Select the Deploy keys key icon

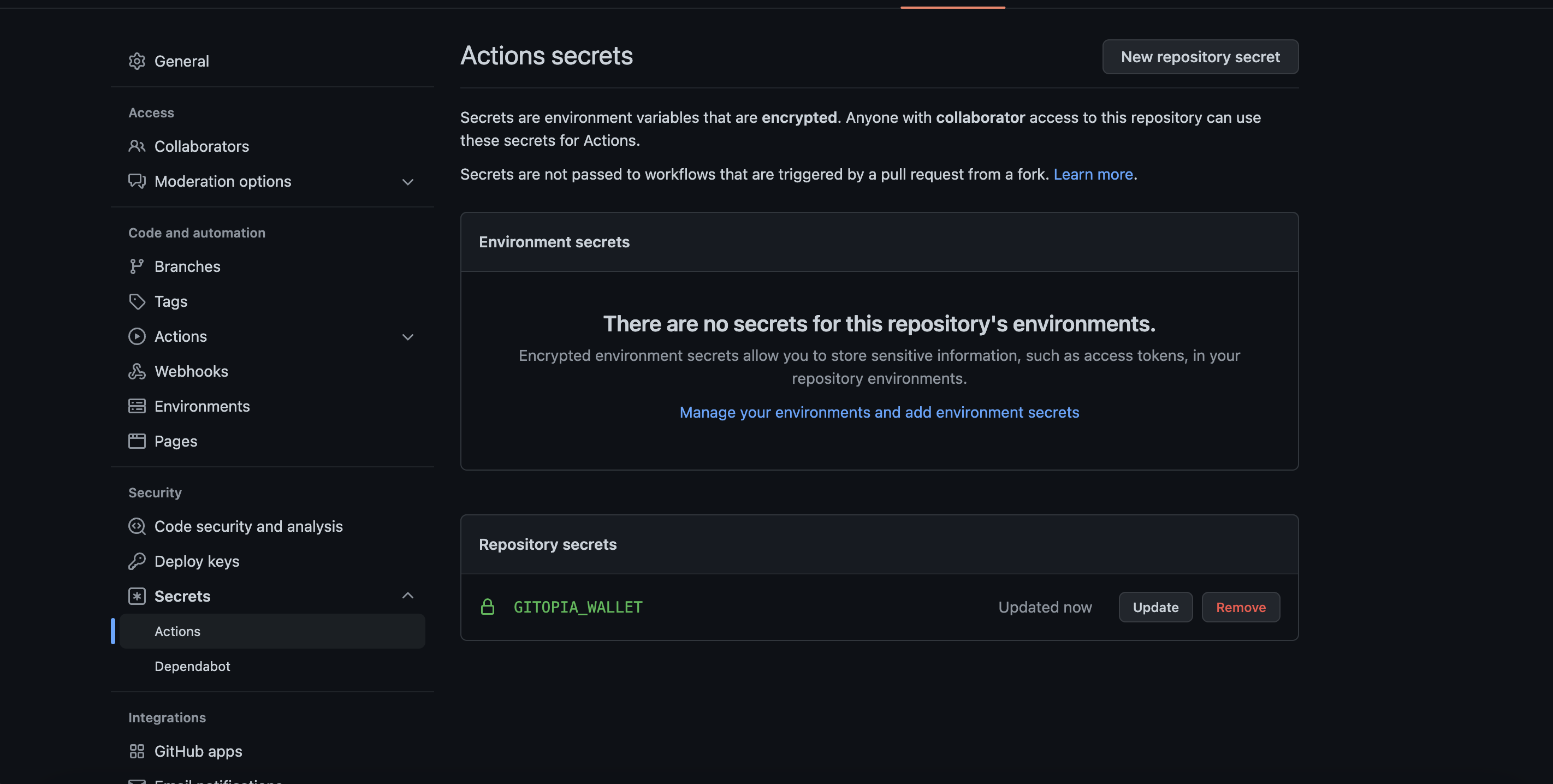pos(137,561)
